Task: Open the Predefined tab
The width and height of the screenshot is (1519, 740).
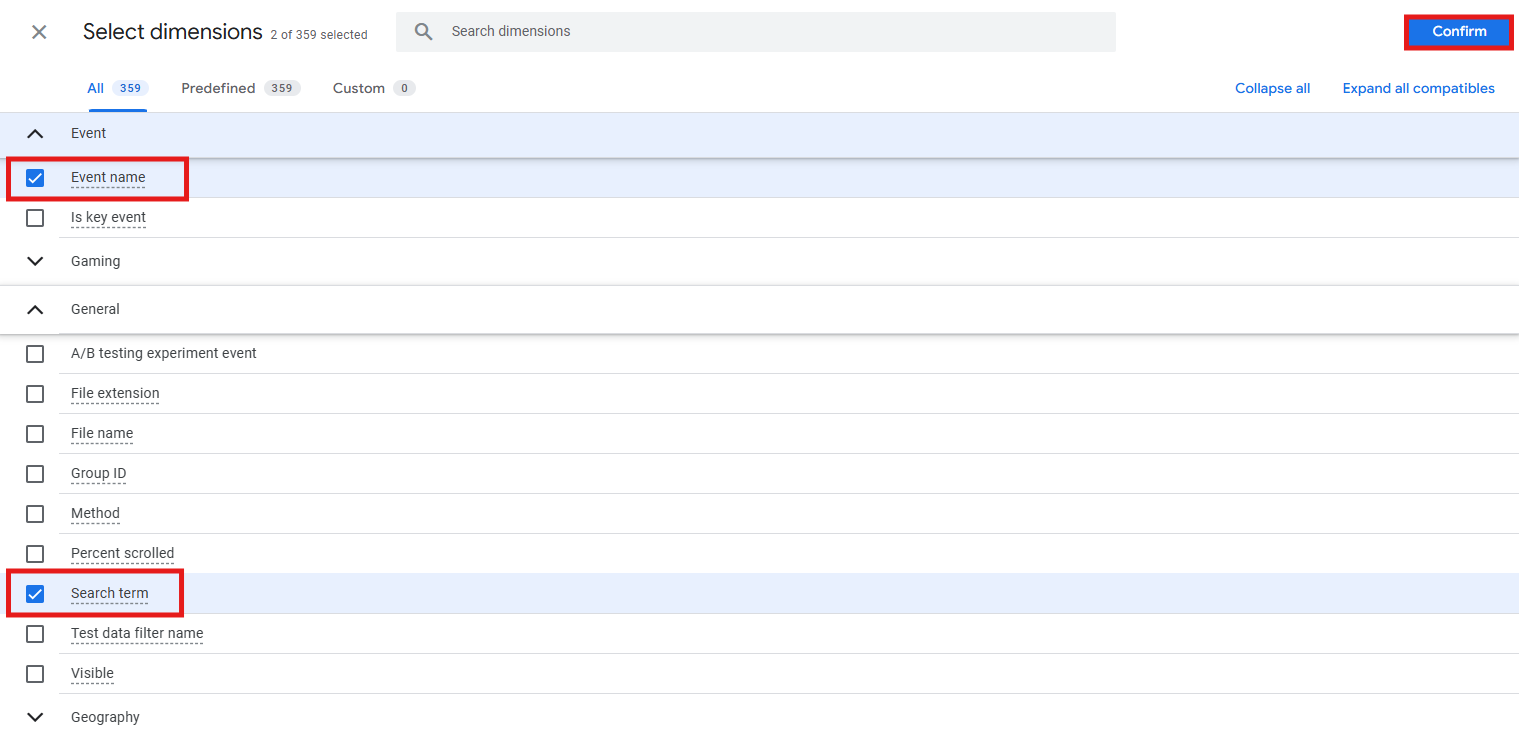Action: pos(241,88)
